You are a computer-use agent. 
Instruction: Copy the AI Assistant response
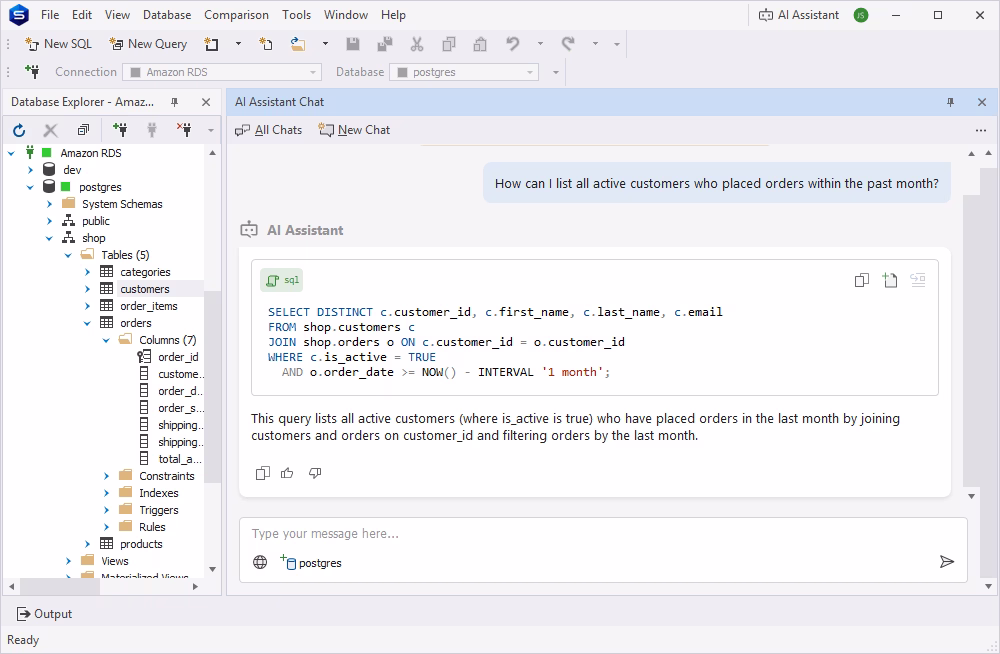click(x=263, y=473)
